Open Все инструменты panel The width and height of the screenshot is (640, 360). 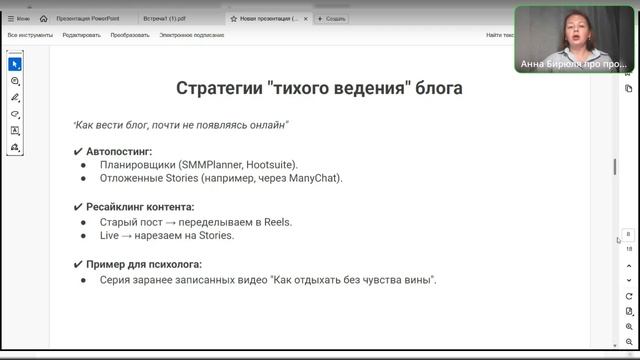30,35
